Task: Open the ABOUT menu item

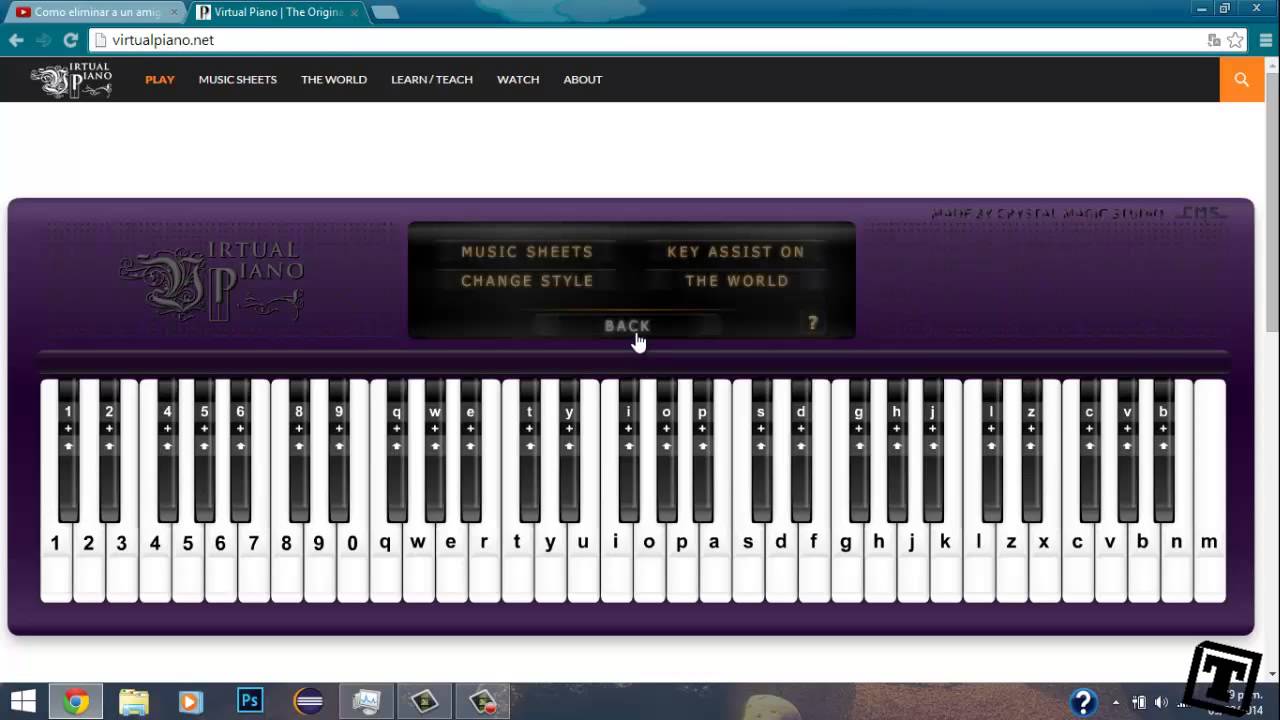Action: pyautogui.click(x=582, y=79)
